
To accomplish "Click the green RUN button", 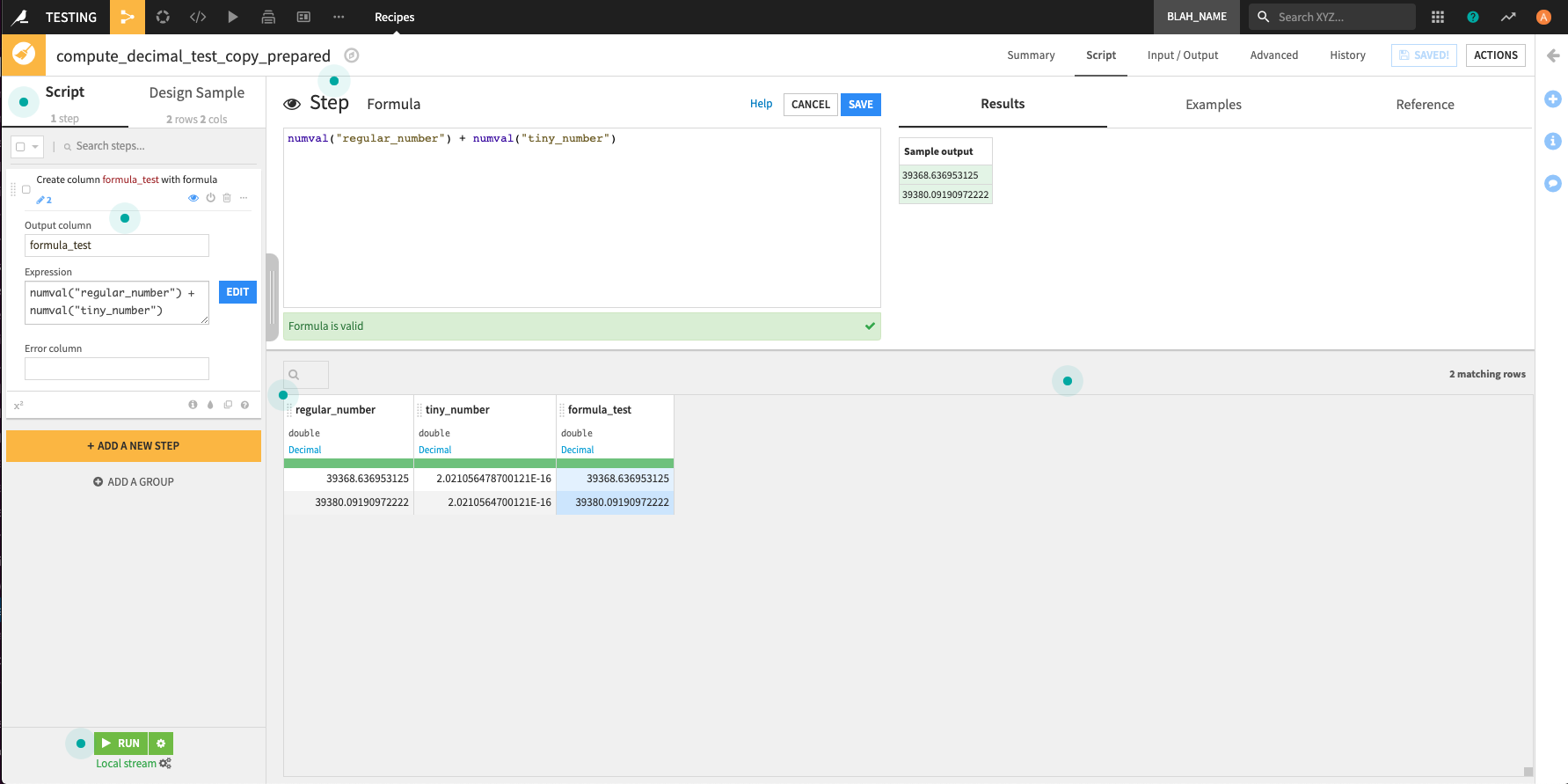I will click(120, 744).
